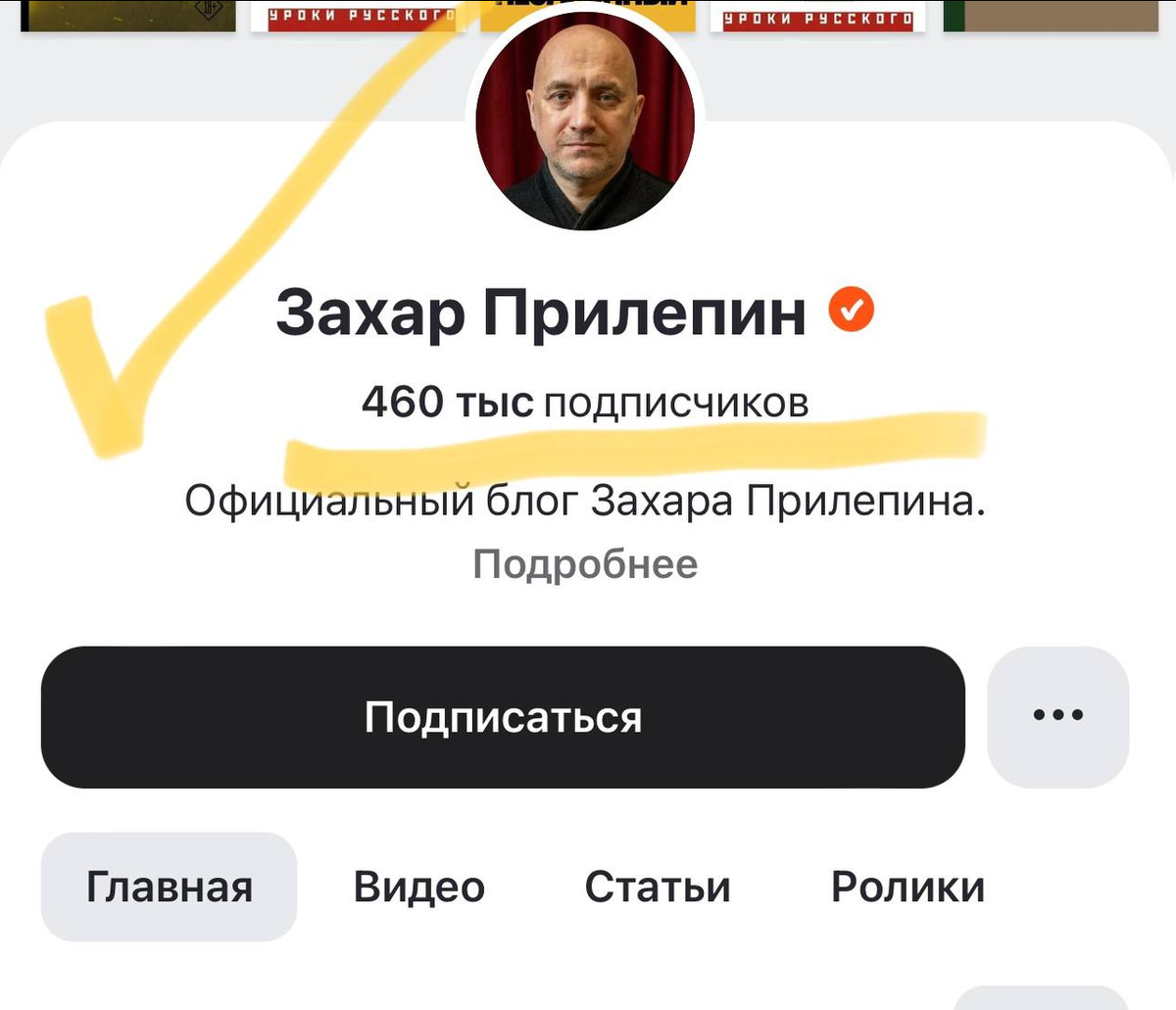Open the Подробнее link
Viewport: 1176px width, 1010px height.
(585, 564)
